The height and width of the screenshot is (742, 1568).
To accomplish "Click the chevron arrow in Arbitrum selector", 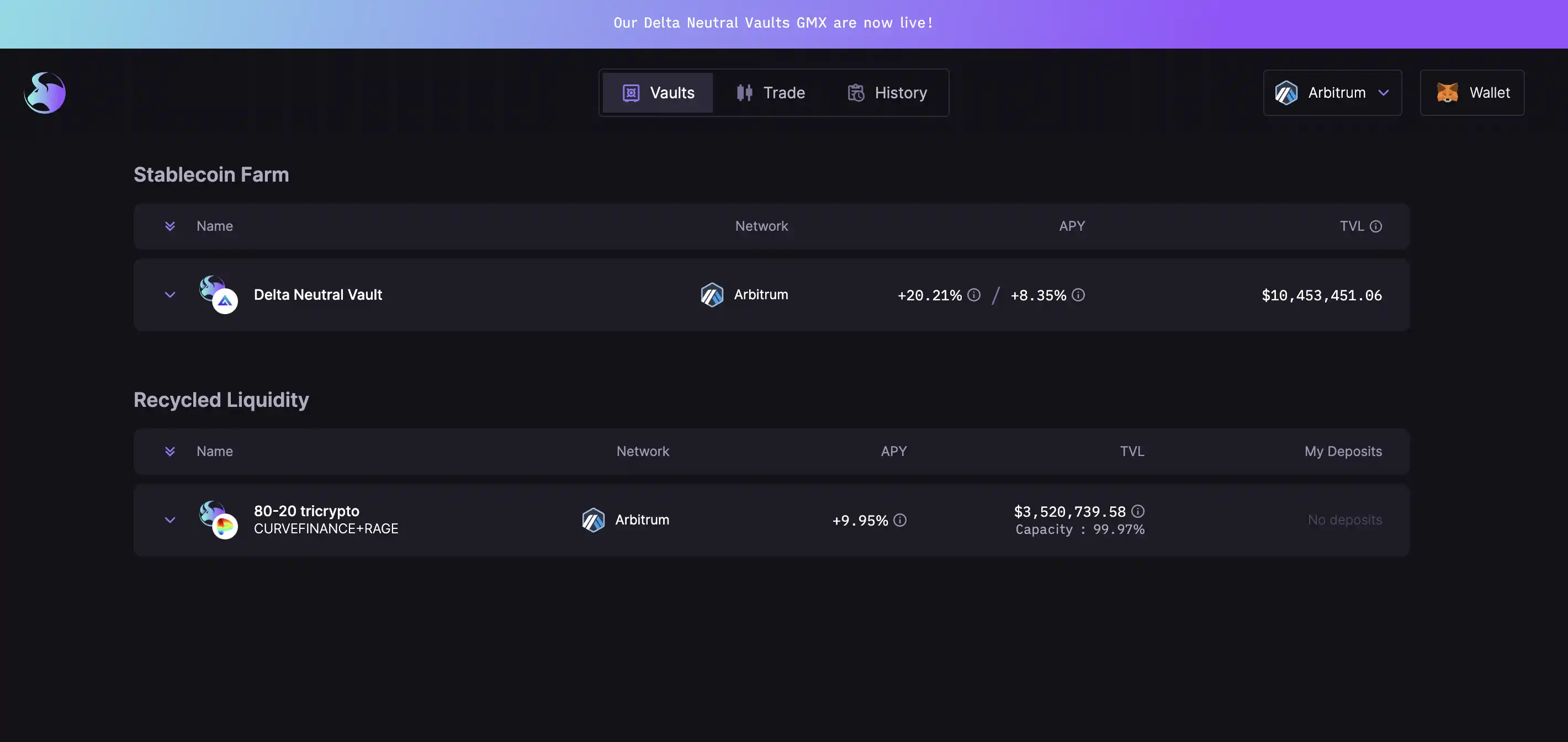I will tap(1384, 93).
